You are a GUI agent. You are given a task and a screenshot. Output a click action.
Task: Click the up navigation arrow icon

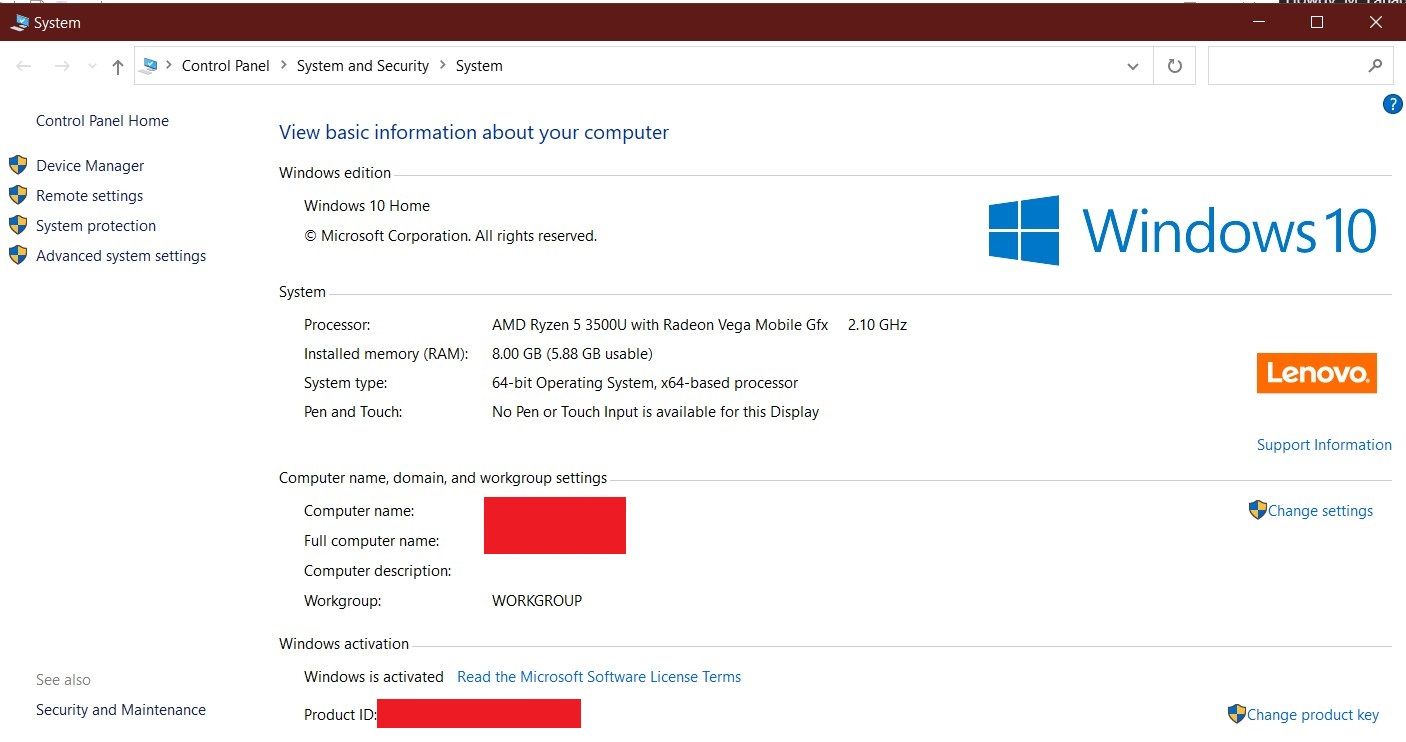pos(117,65)
